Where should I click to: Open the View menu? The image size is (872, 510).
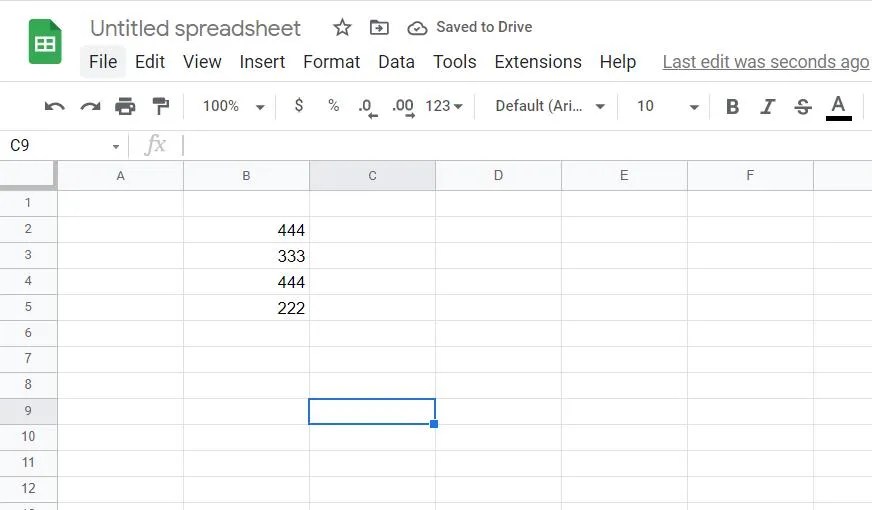202,62
